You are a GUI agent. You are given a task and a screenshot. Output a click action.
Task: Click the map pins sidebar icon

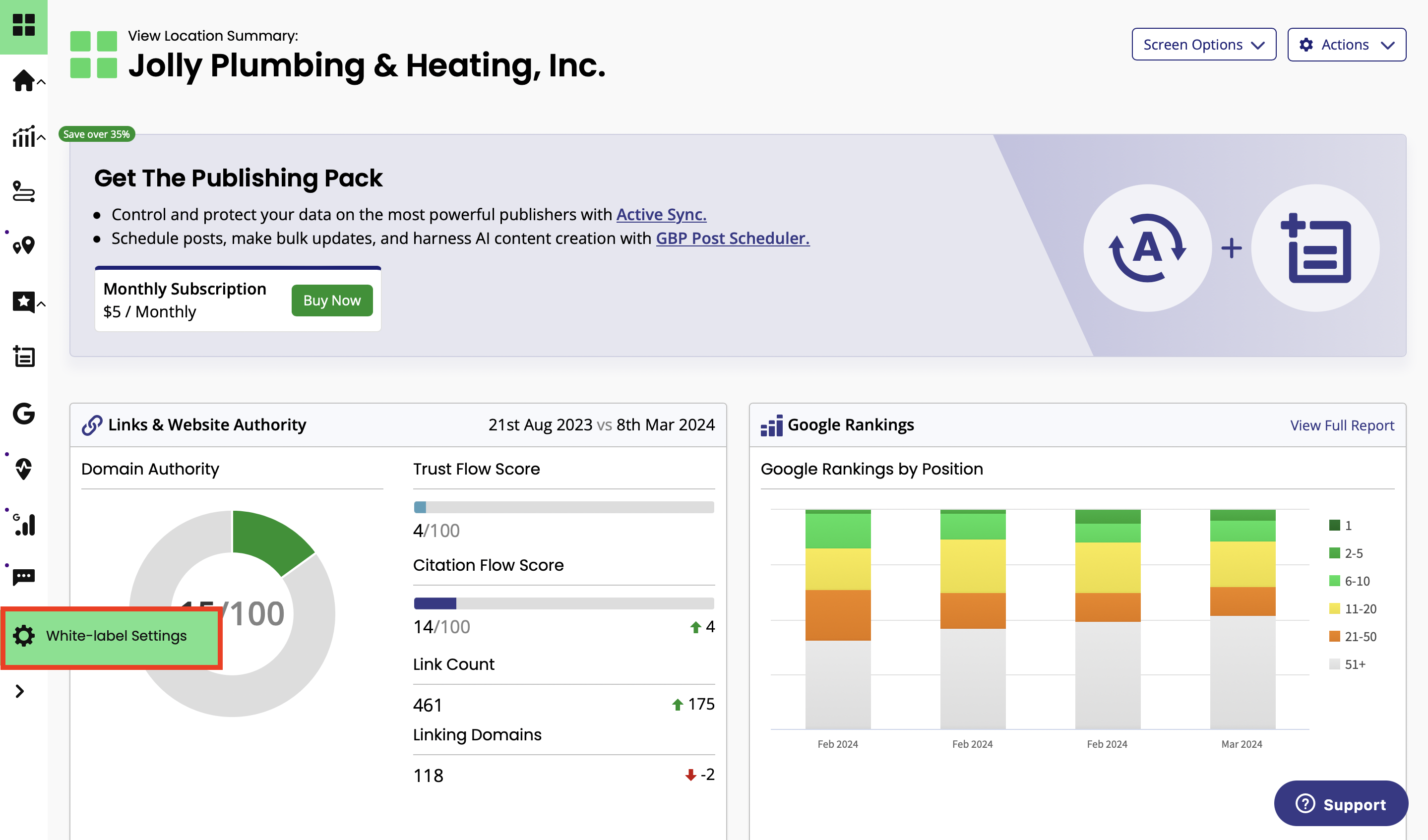23,246
